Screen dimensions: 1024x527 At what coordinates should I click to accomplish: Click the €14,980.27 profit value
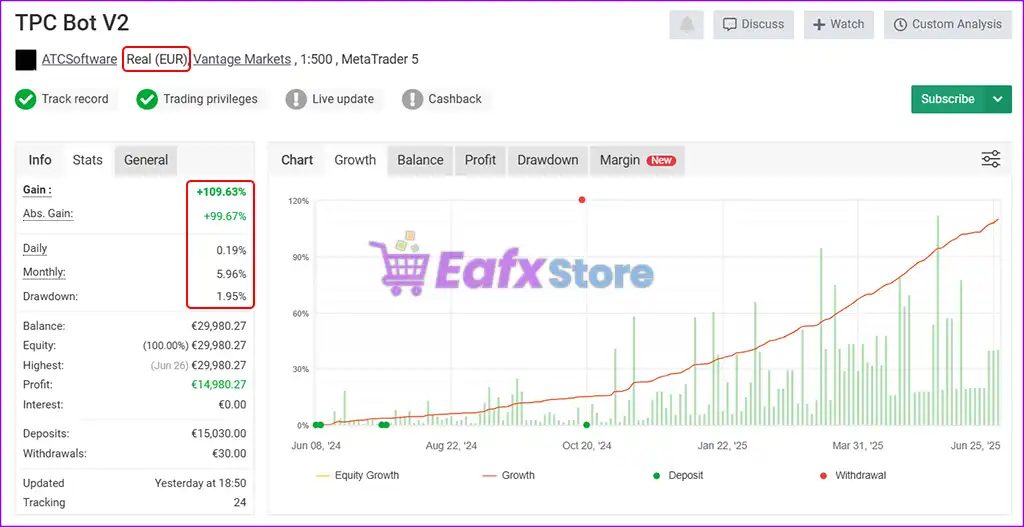[x=219, y=385]
